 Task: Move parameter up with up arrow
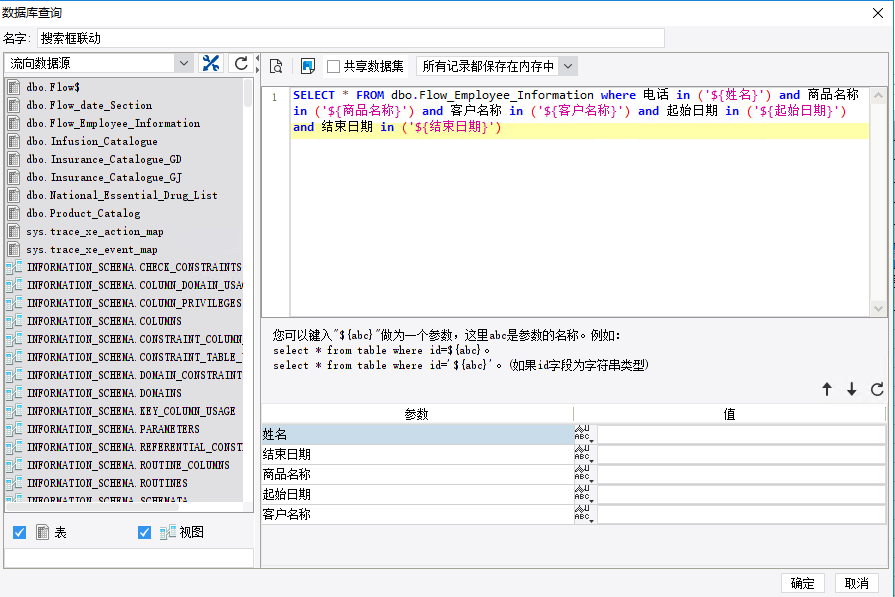[x=827, y=389]
